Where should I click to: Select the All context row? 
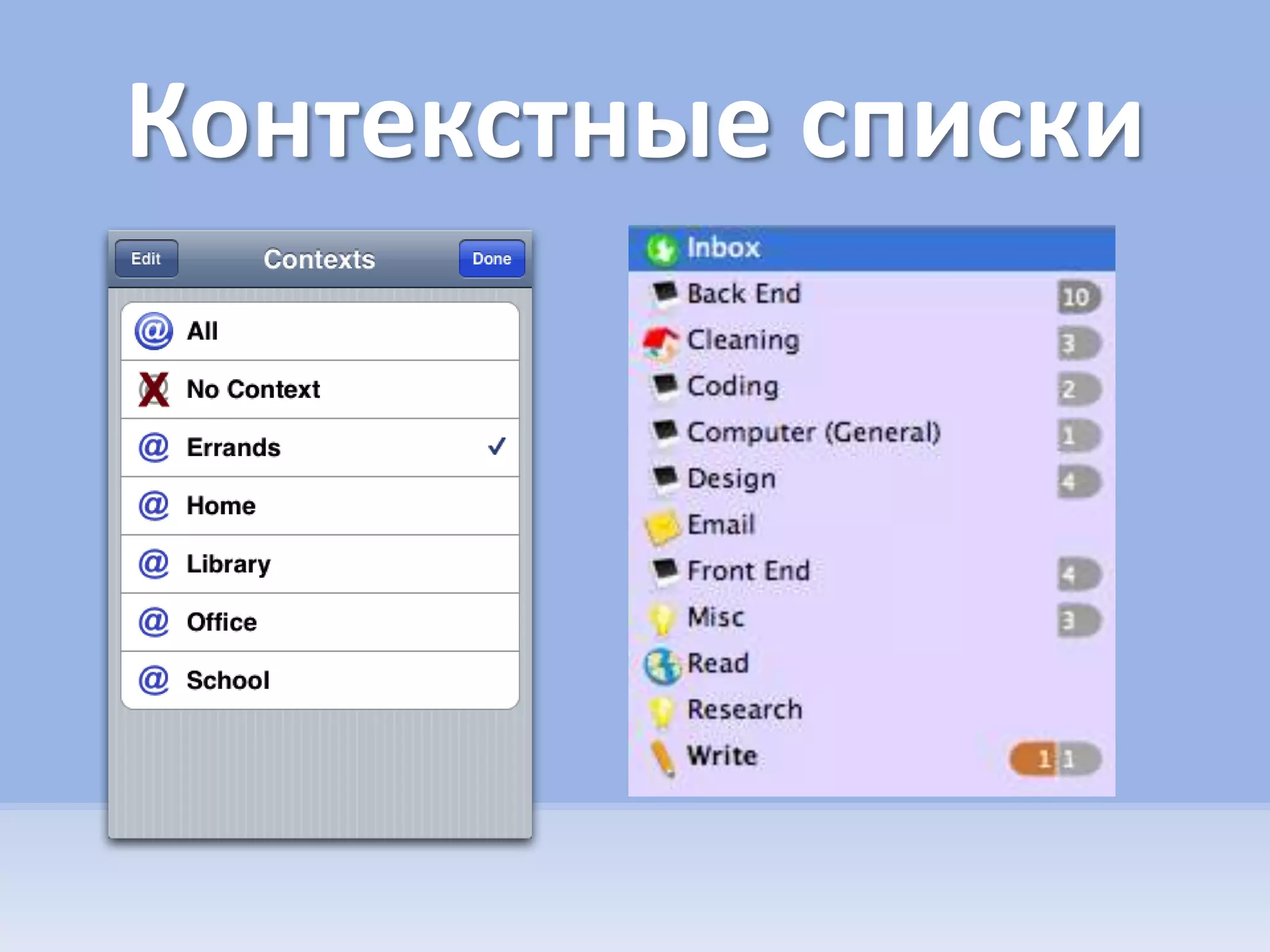click(320, 332)
